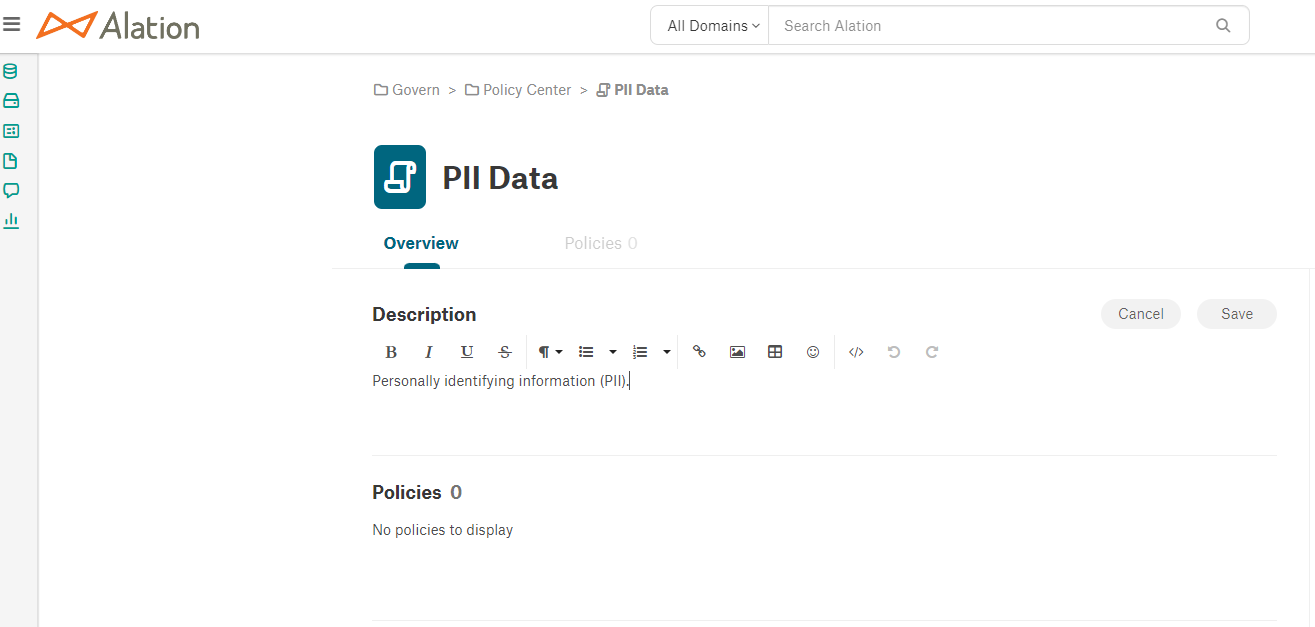This screenshot has height=627, width=1315.
Task: Open conversations speech bubble sidebar icon
Action: (11, 191)
